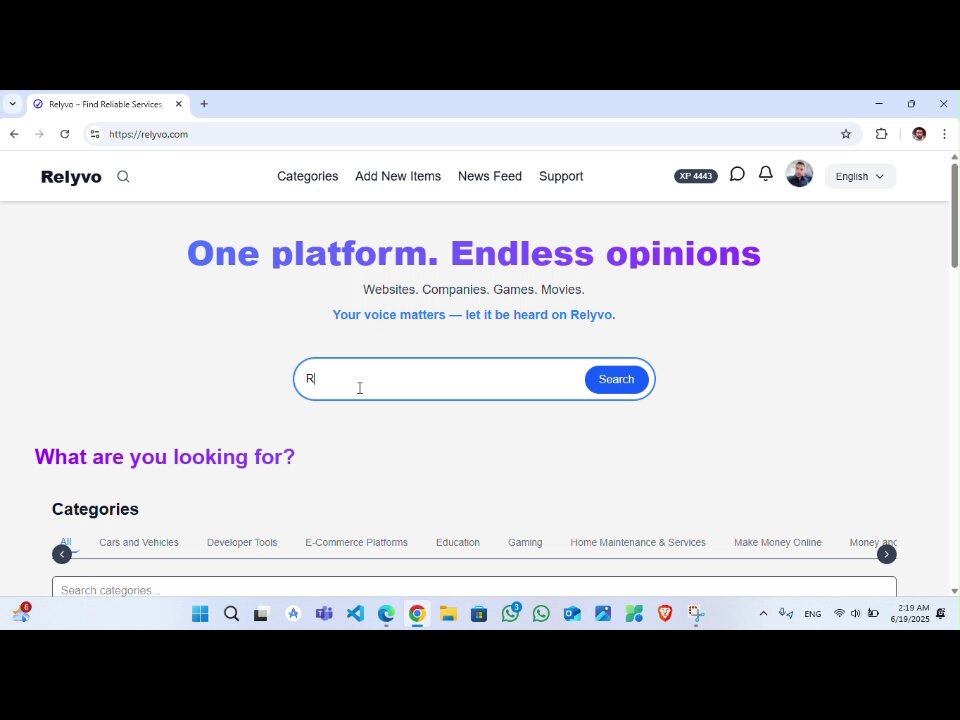Click the Search categories input field

[474, 587]
